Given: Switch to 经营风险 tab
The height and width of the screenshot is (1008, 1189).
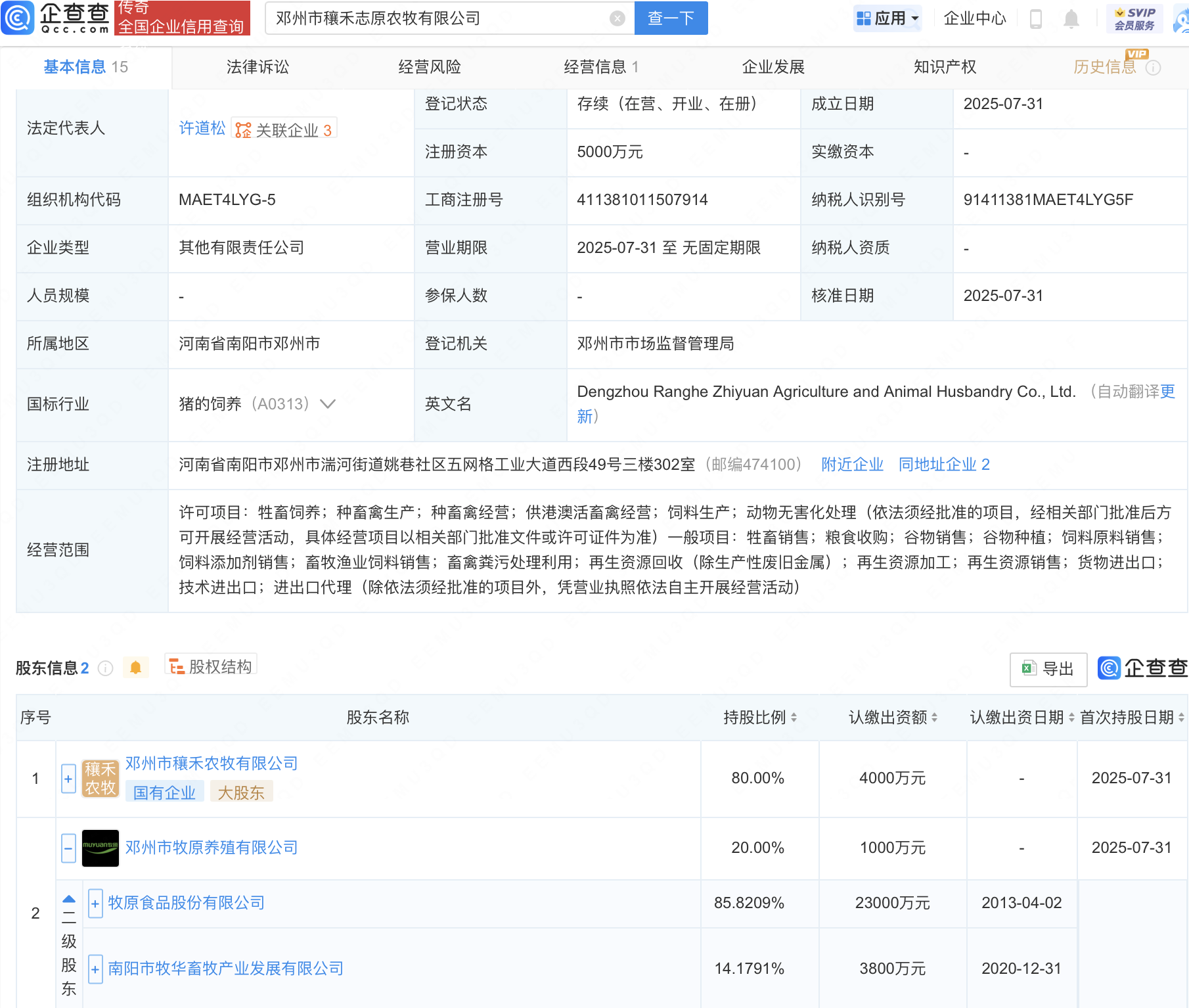Looking at the screenshot, I should [430, 67].
